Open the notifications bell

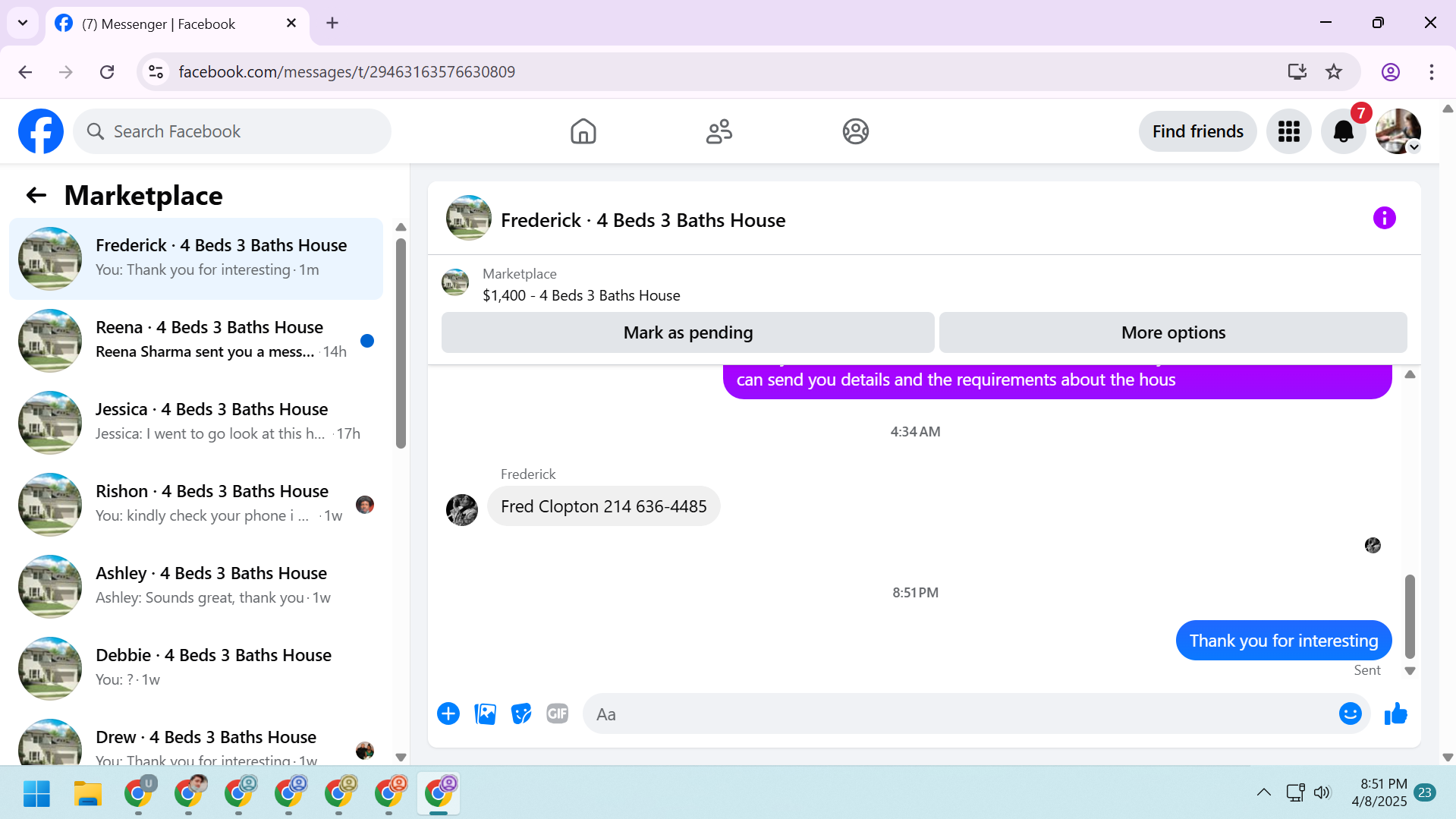pos(1343,131)
